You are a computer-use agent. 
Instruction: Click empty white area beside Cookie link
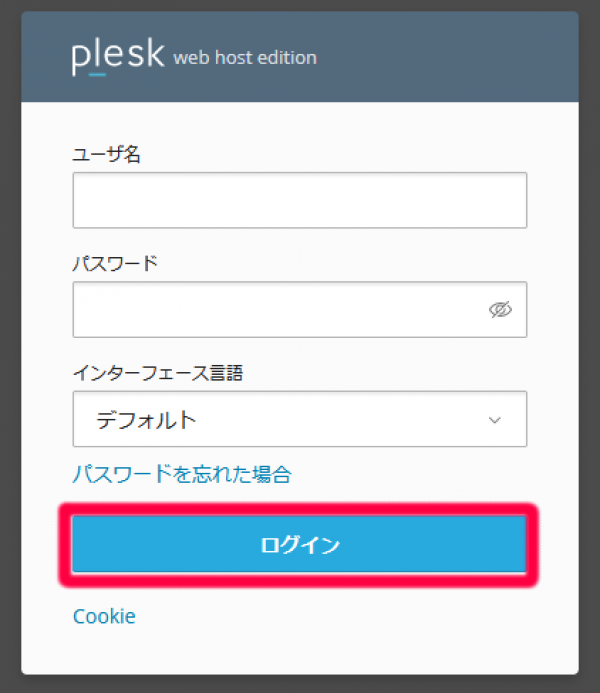coord(350,616)
